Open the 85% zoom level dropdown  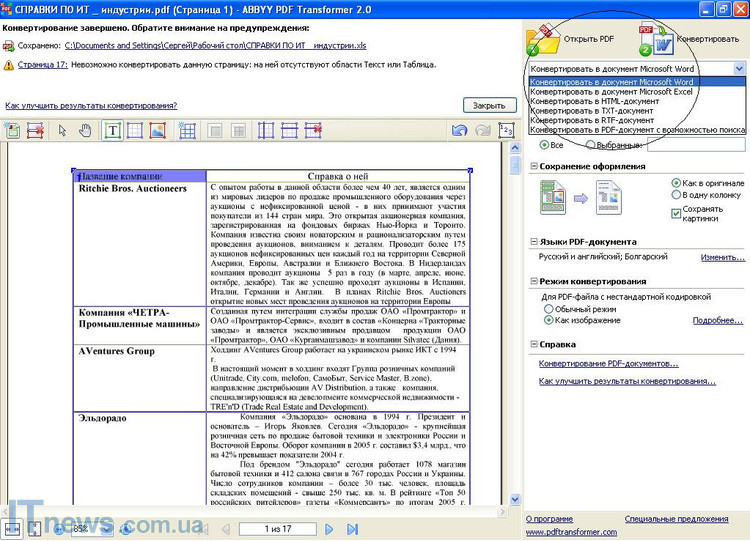point(106,529)
